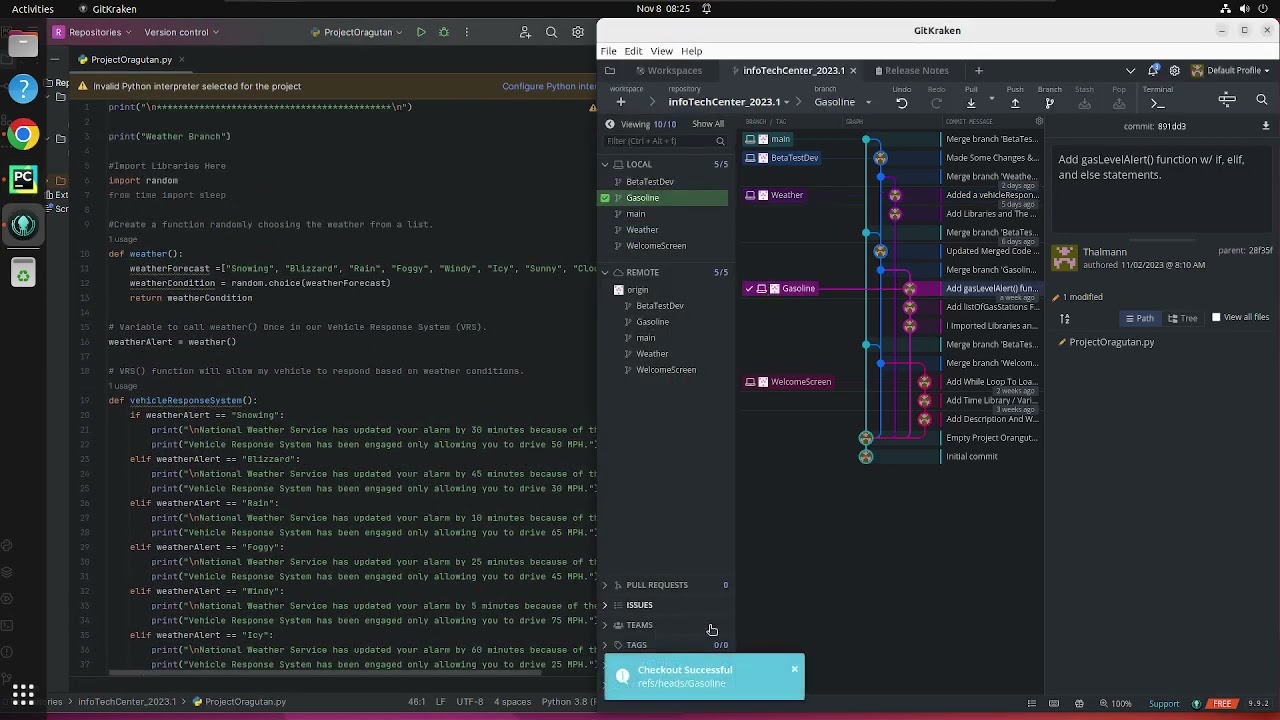Click the Push icon in GitKraken toolbar
The height and width of the screenshot is (720, 1280).
pos(1015,103)
